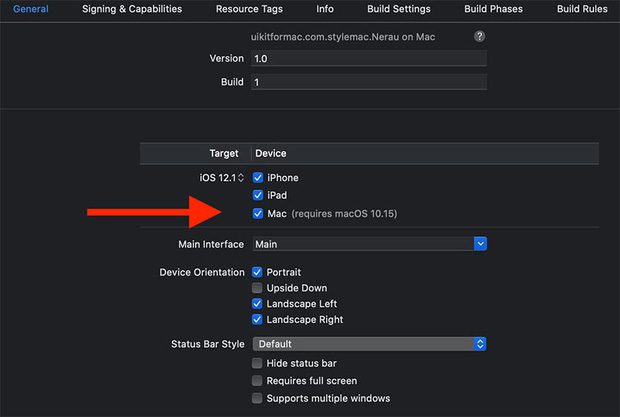Check the Hide status bar option
This screenshot has height=417, width=620.
258,364
